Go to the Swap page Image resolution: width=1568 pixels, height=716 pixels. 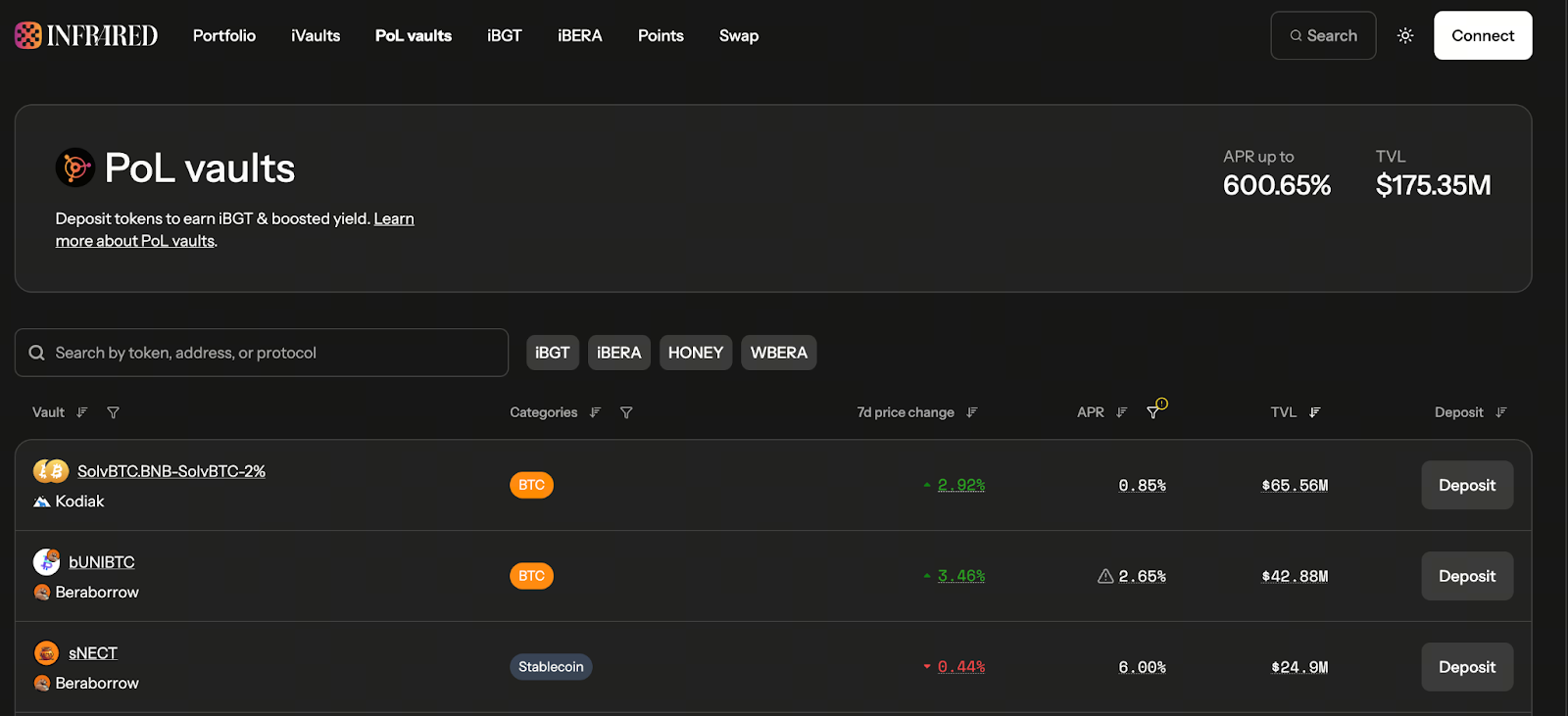pos(739,35)
